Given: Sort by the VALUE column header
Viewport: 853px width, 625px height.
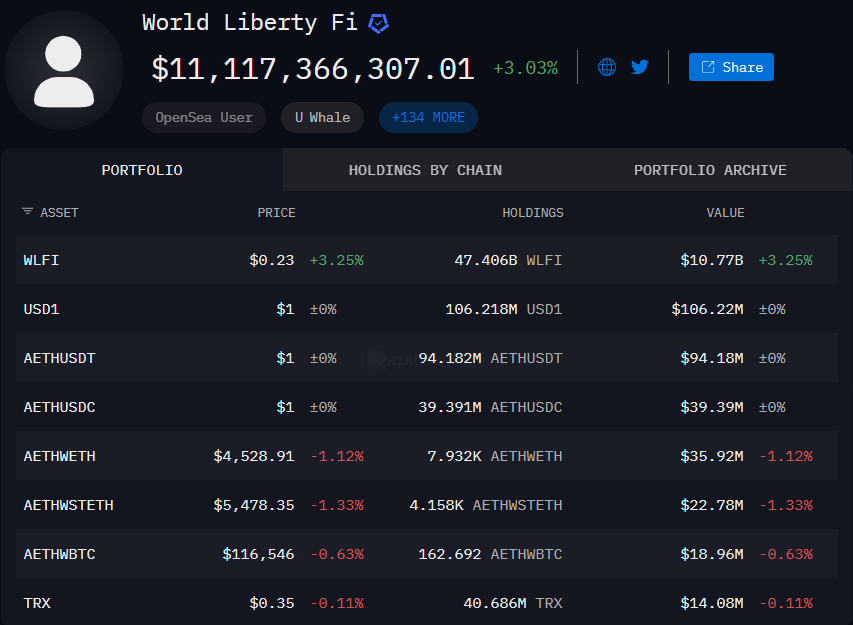Looking at the screenshot, I should coord(725,213).
